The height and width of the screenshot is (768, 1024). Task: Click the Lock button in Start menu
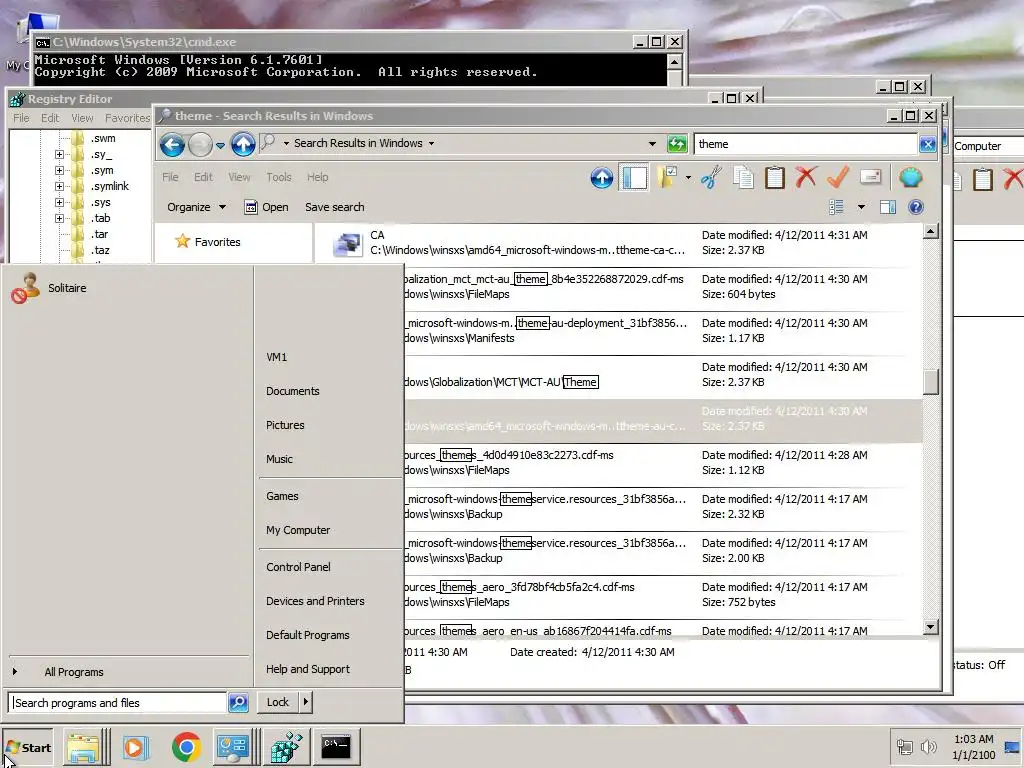pos(278,702)
